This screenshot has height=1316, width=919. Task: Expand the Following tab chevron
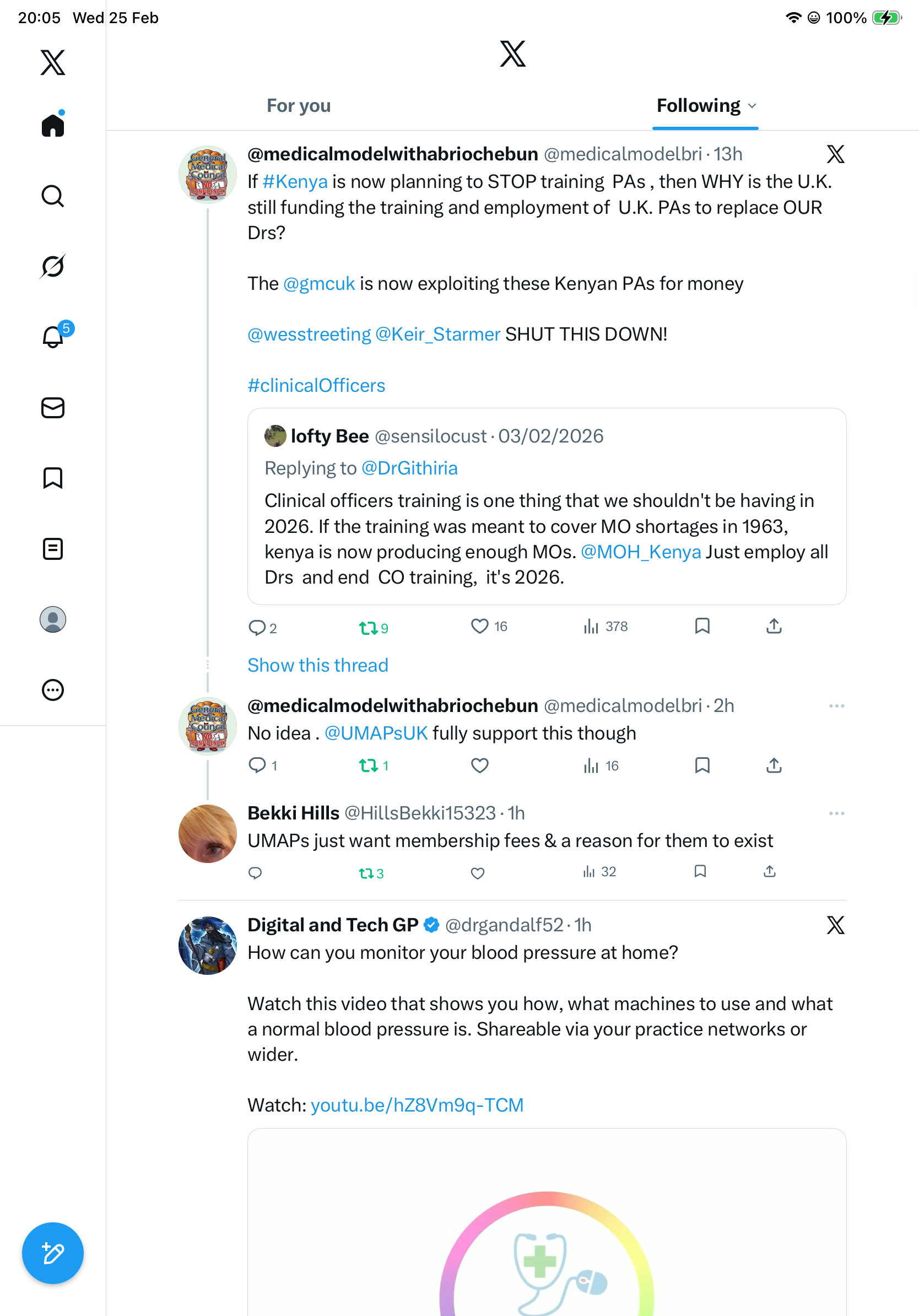click(x=752, y=106)
